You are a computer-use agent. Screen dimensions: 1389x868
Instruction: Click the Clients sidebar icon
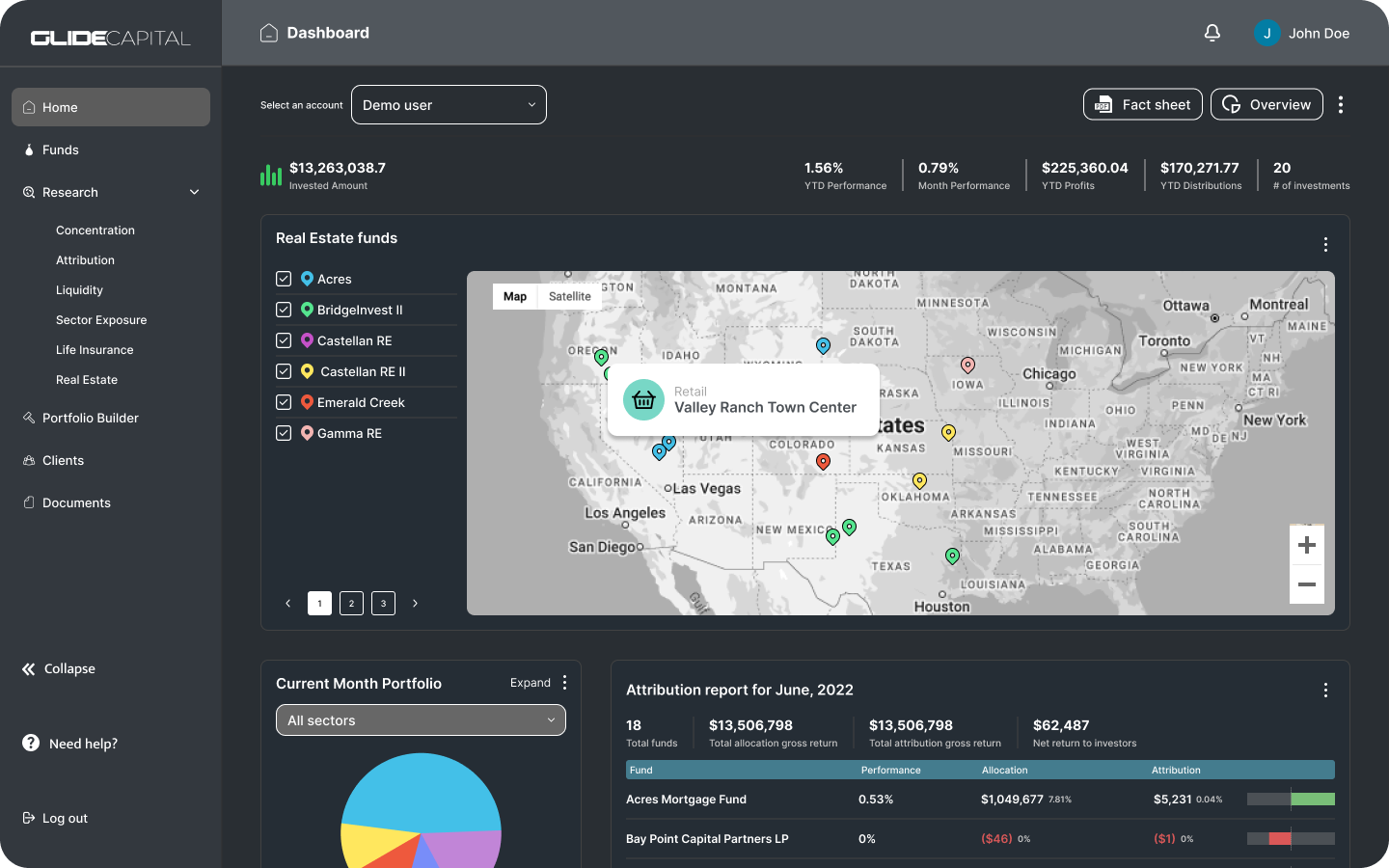29,460
